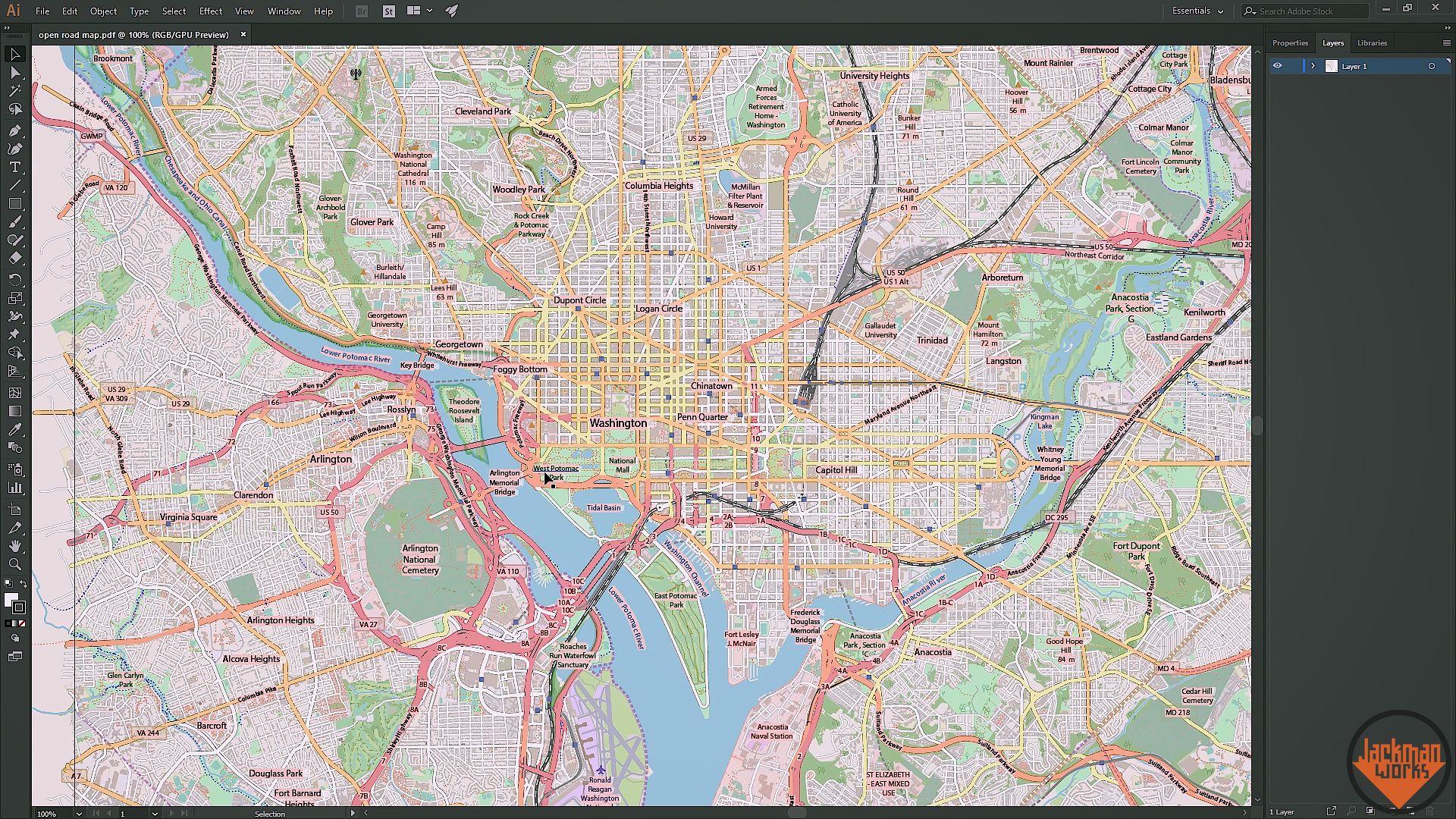Image resolution: width=1456 pixels, height=819 pixels.
Task: Select the Paintbrush tool
Action: (14, 222)
